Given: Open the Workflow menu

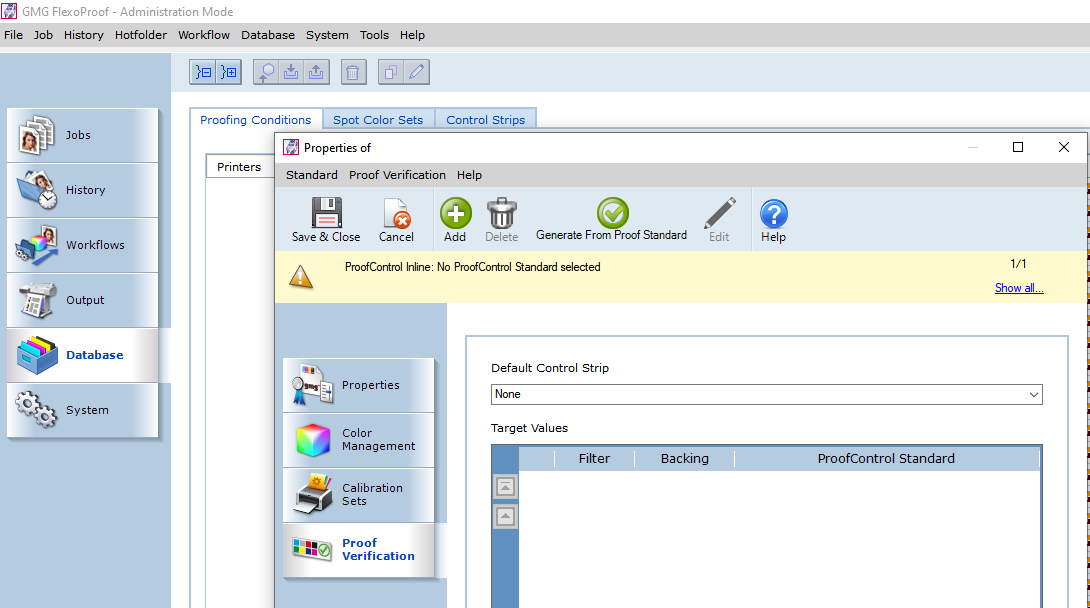Looking at the screenshot, I should (204, 35).
